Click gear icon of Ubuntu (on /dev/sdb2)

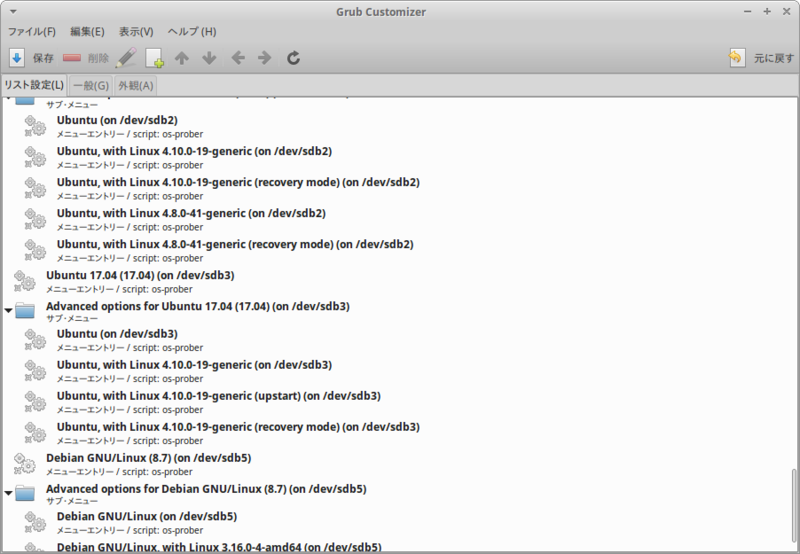tap(35, 126)
